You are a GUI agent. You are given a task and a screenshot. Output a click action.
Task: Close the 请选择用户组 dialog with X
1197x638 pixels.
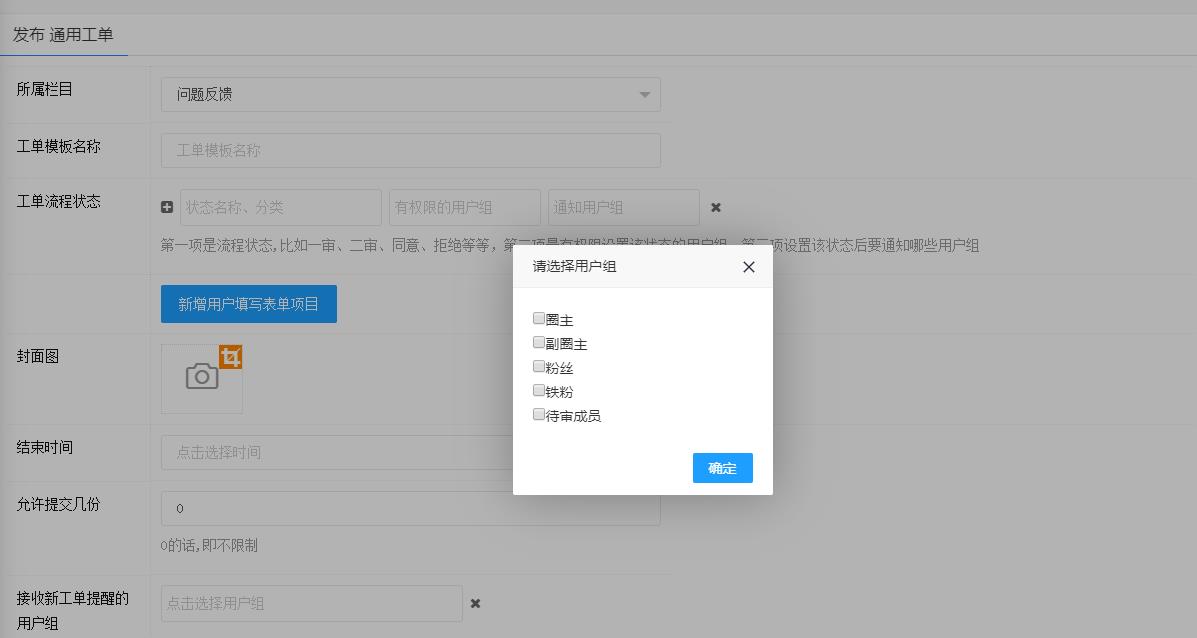(x=748, y=267)
